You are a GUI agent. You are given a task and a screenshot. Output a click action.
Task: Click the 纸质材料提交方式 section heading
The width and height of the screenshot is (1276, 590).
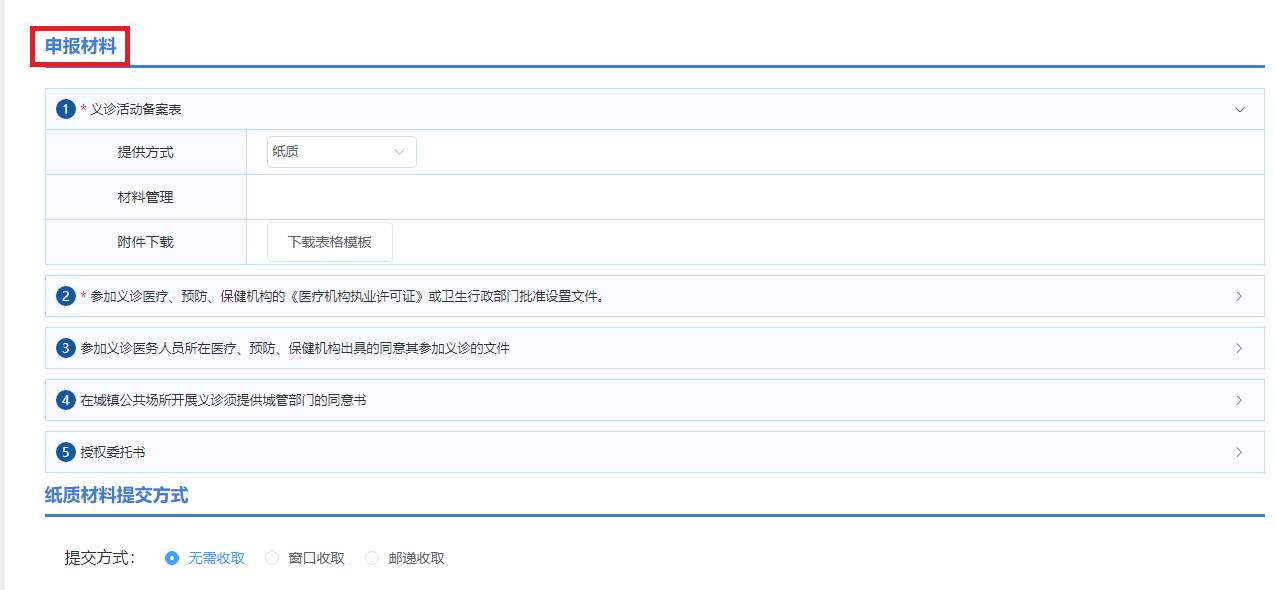coord(116,495)
